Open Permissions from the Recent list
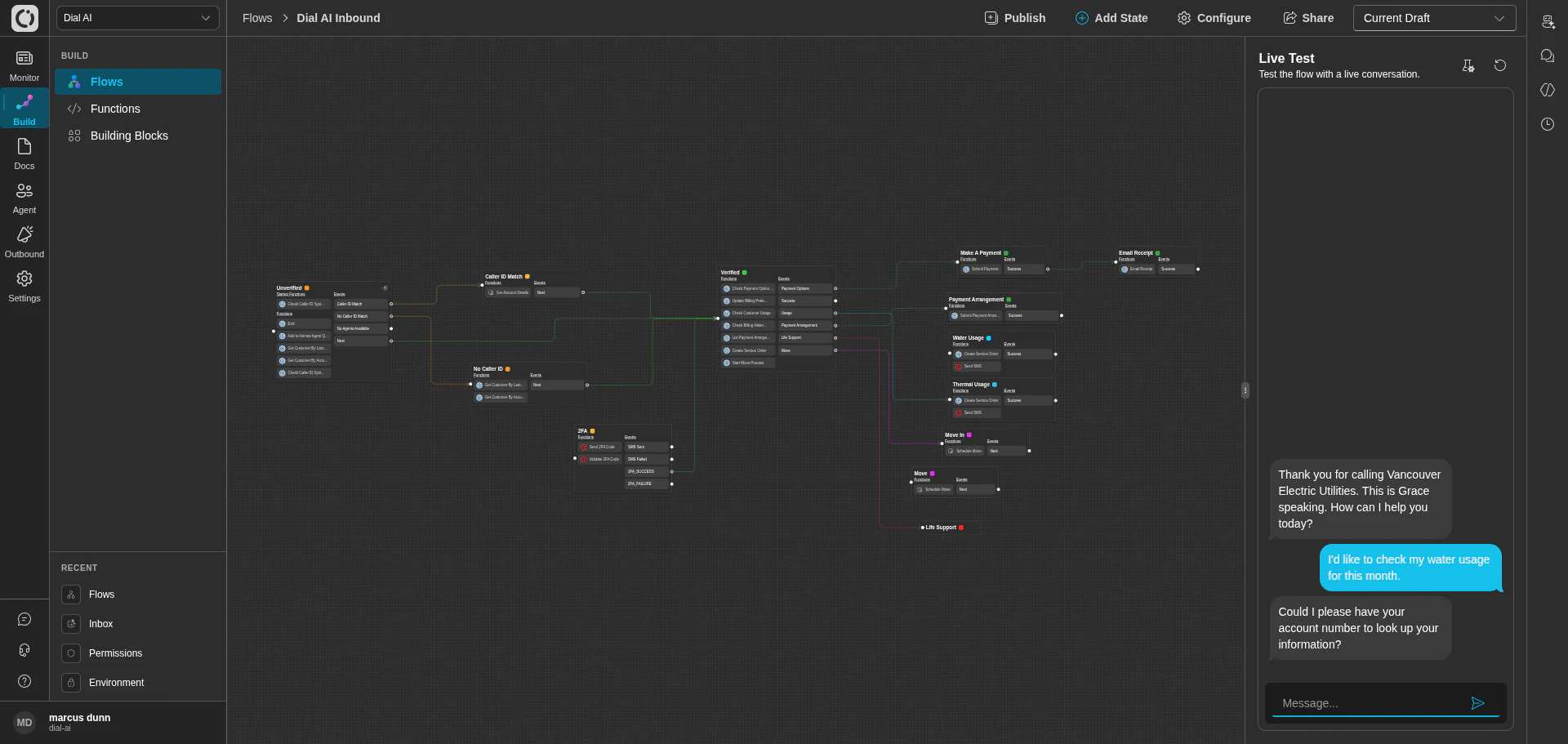Viewport: 1568px width, 744px height. (115, 653)
